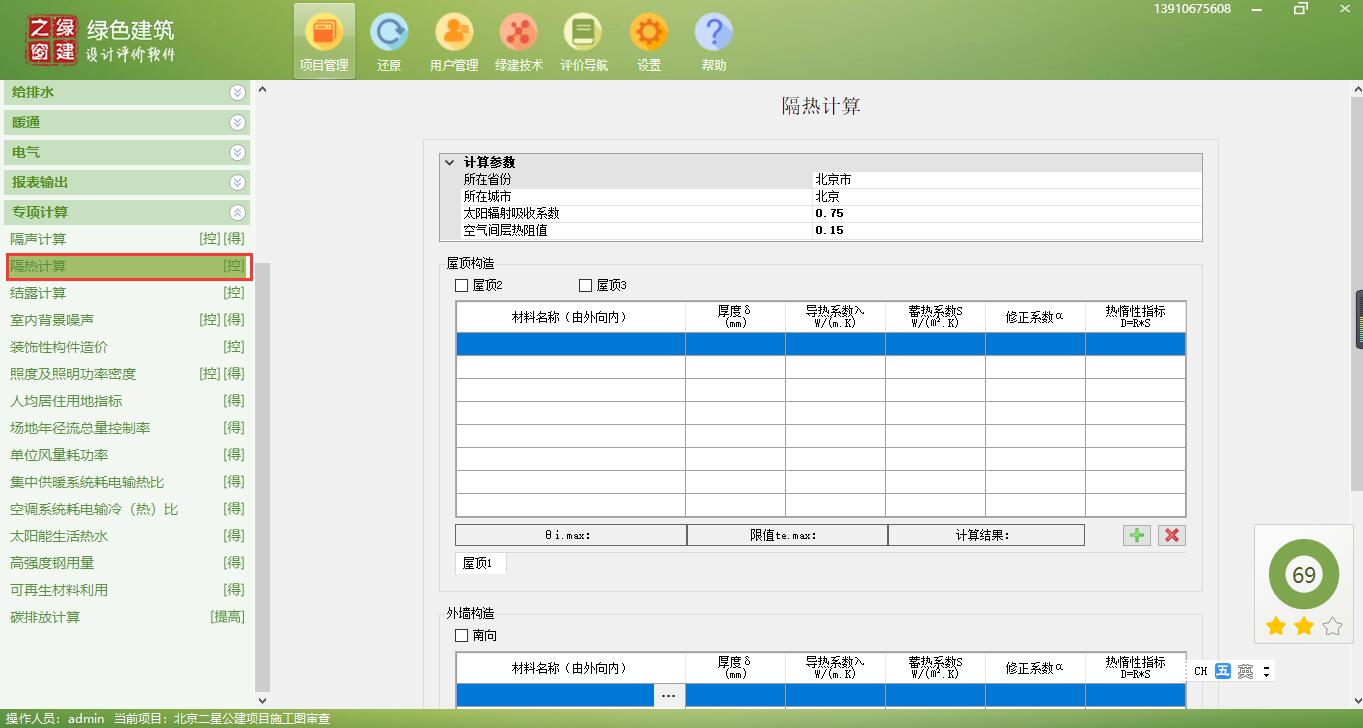Click 厚度δ column header in roof table

[735, 317]
